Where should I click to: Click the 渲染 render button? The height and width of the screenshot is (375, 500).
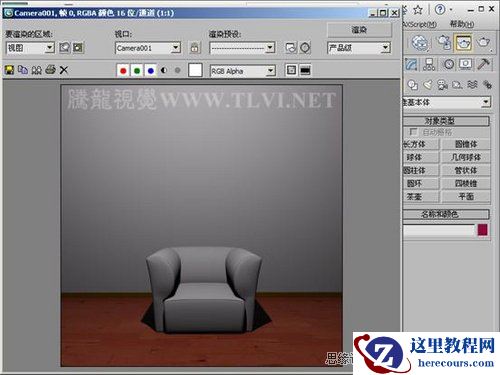click(x=359, y=30)
